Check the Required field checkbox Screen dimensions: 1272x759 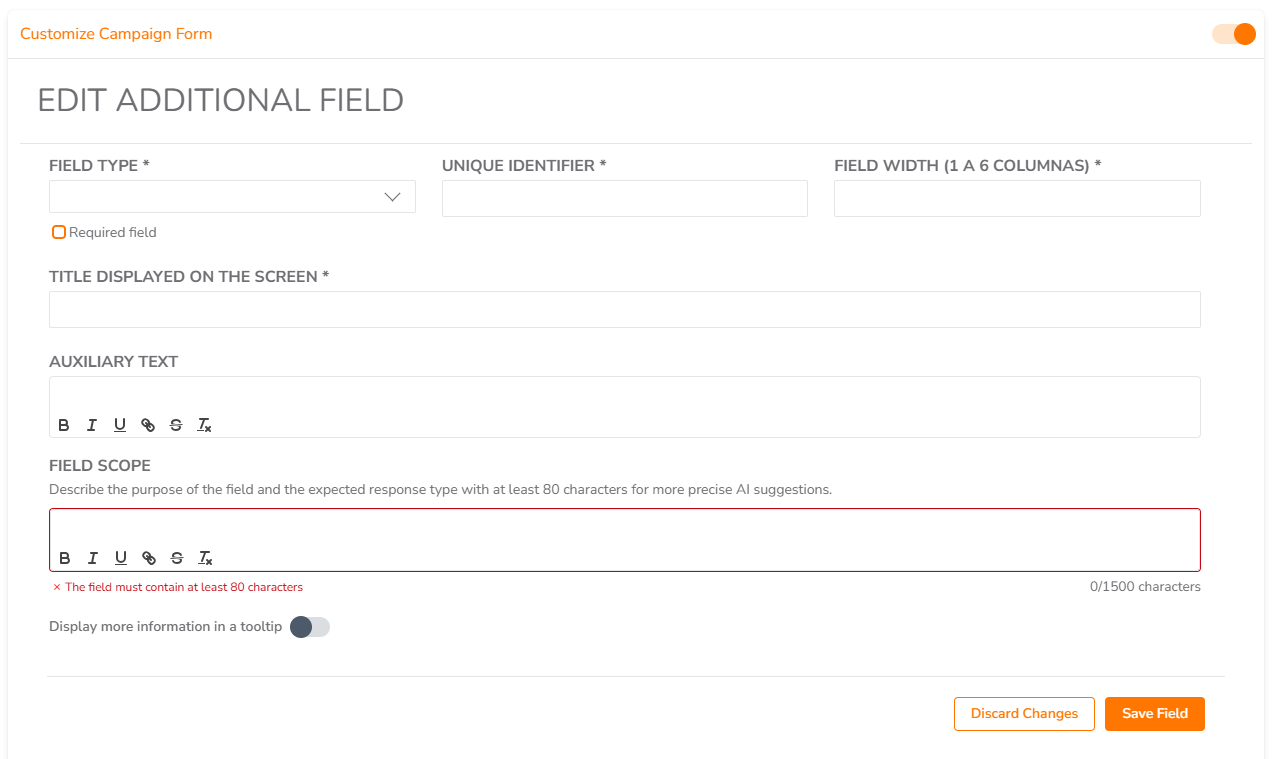pos(59,232)
